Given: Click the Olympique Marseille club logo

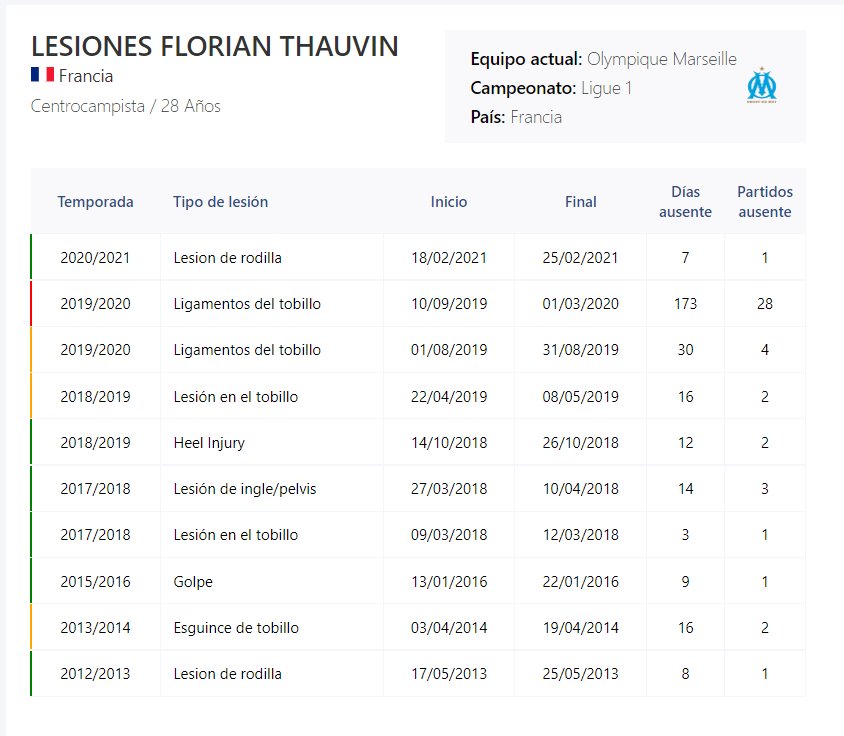Looking at the screenshot, I should pos(762,87).
